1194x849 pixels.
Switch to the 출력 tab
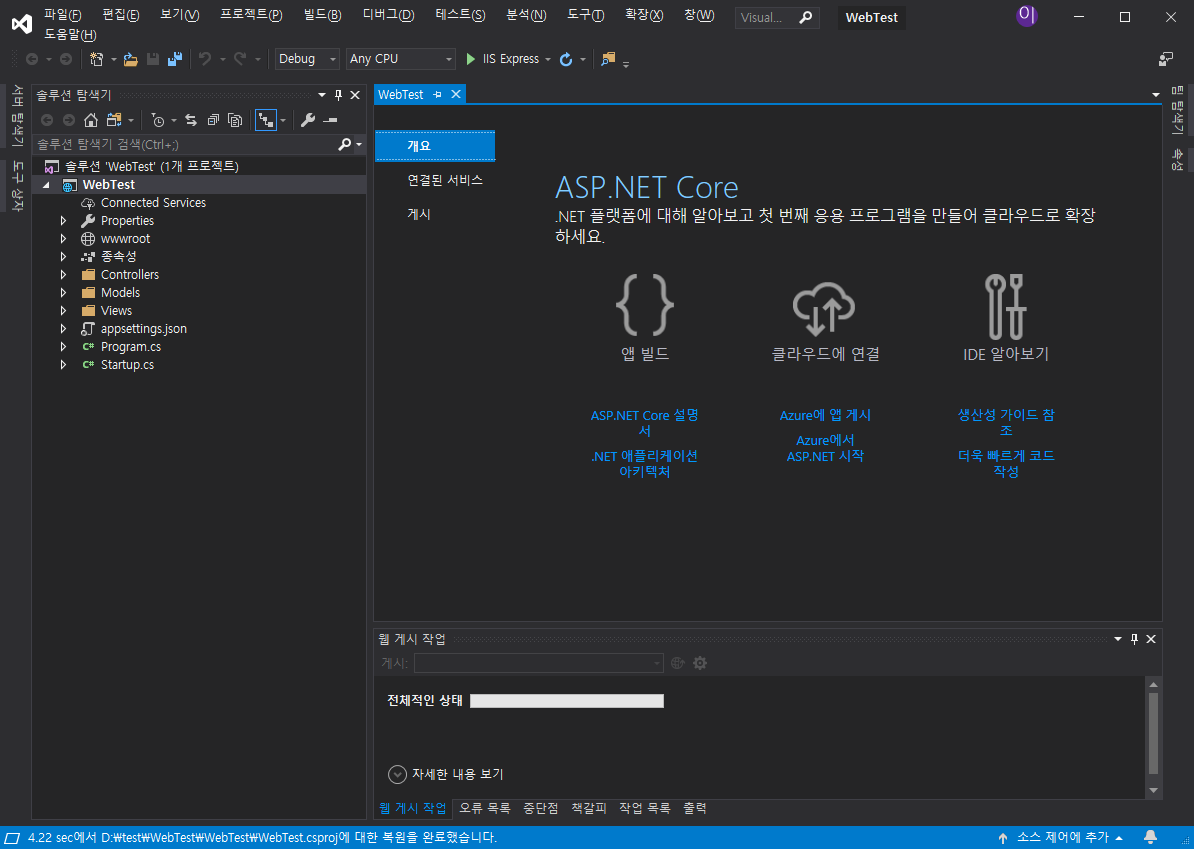click(x=694, y=809)
